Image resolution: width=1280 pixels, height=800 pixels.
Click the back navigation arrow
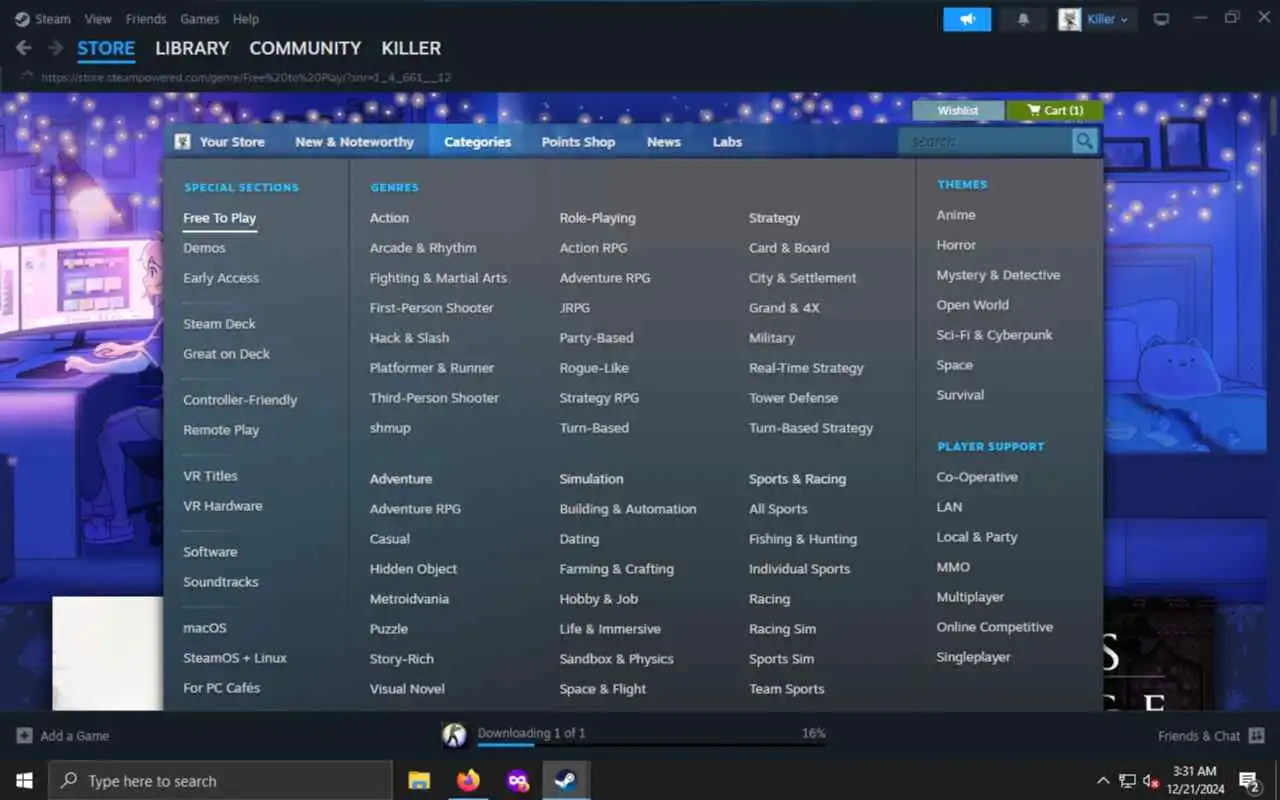tap(24, 48)
